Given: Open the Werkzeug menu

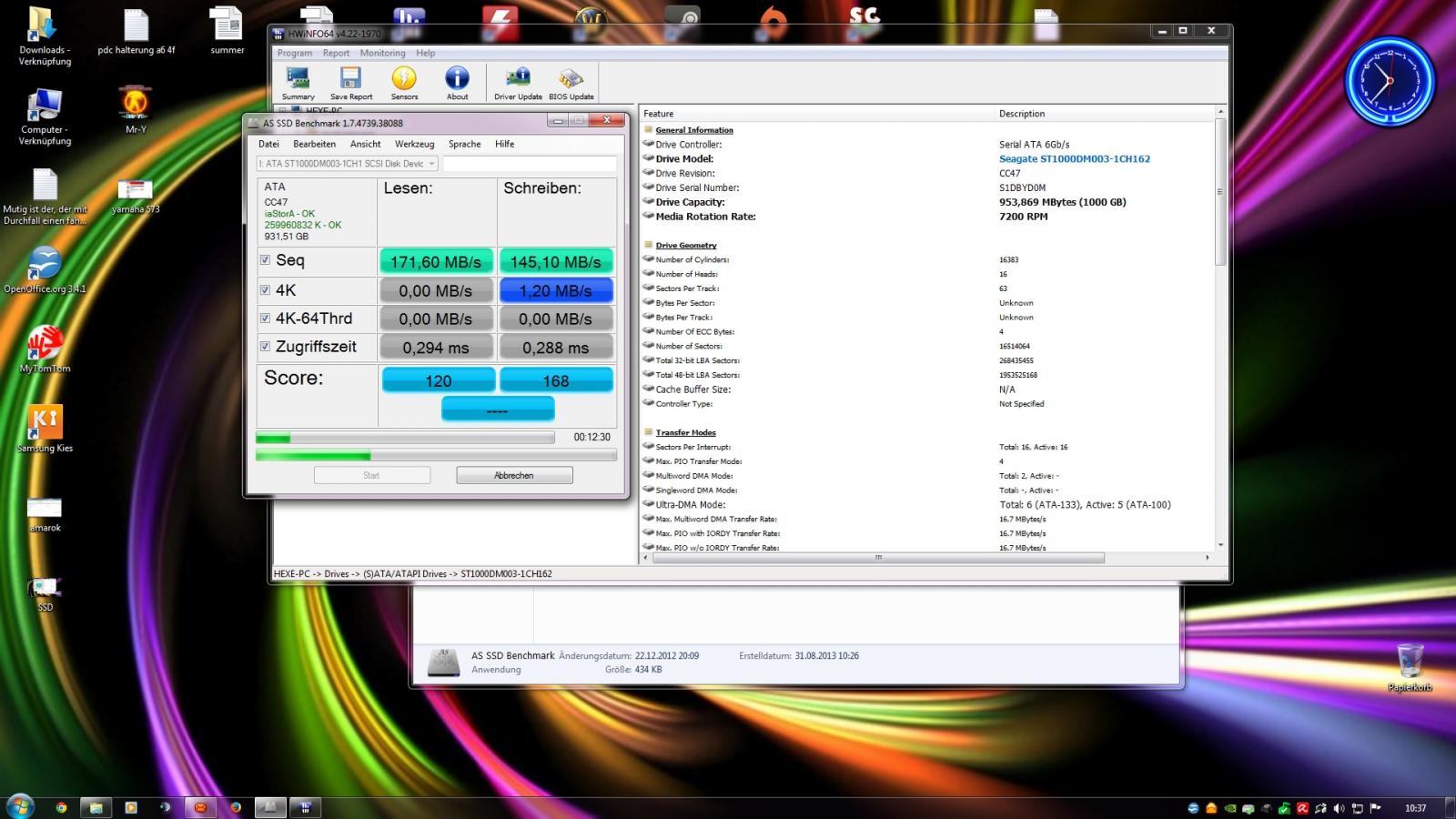Looking at the screenshot, I should [x=414, y=144].
